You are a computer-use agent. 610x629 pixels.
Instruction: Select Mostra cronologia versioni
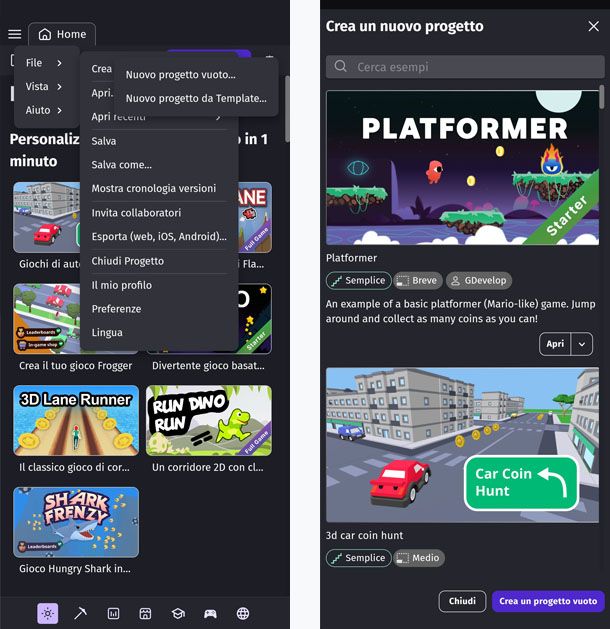point(159,189)
